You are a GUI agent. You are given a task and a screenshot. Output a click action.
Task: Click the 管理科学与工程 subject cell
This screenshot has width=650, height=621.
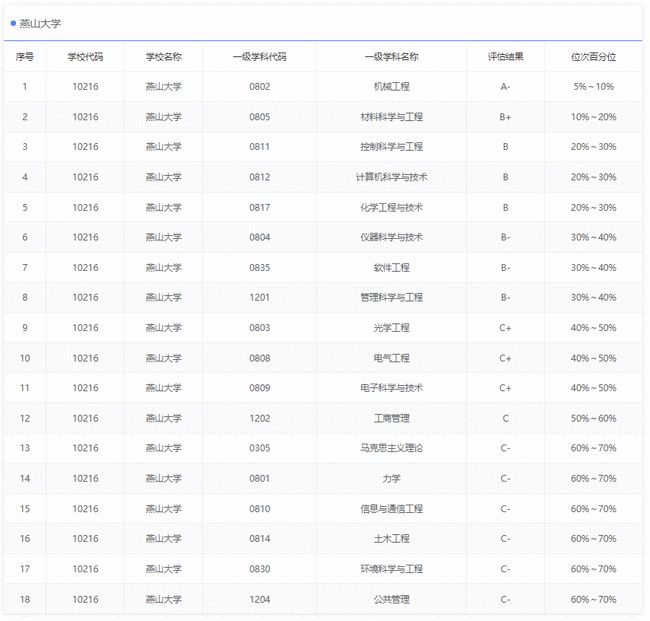(392, 297)
